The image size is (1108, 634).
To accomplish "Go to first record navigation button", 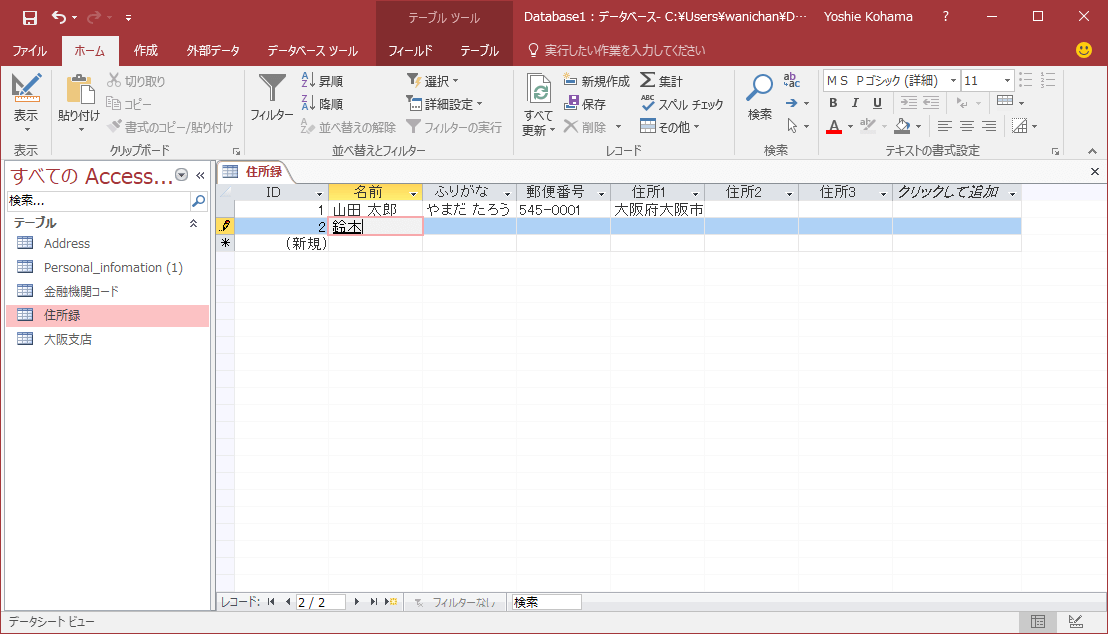I will coord(271,602).
